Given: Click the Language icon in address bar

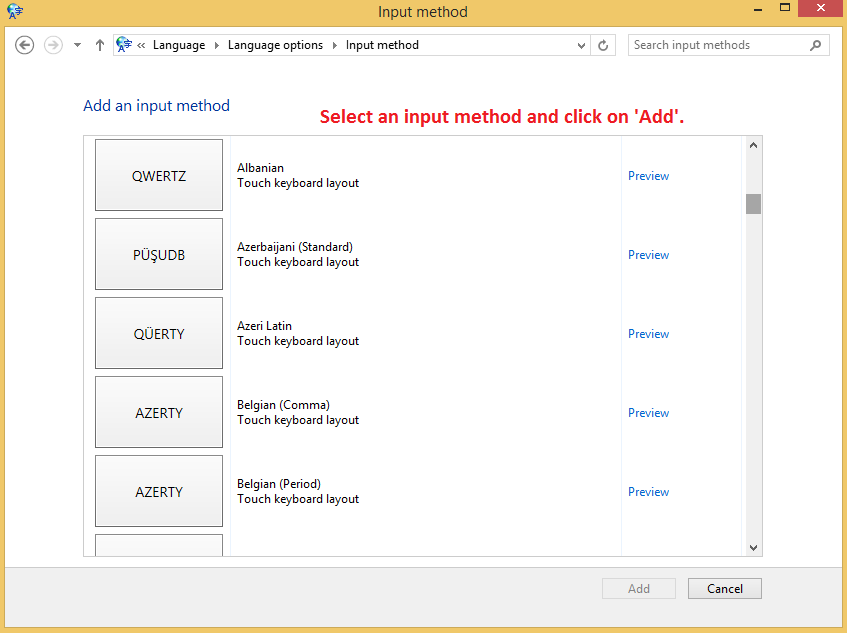Looking at the screenshot, I should click(x=124, y=45).
